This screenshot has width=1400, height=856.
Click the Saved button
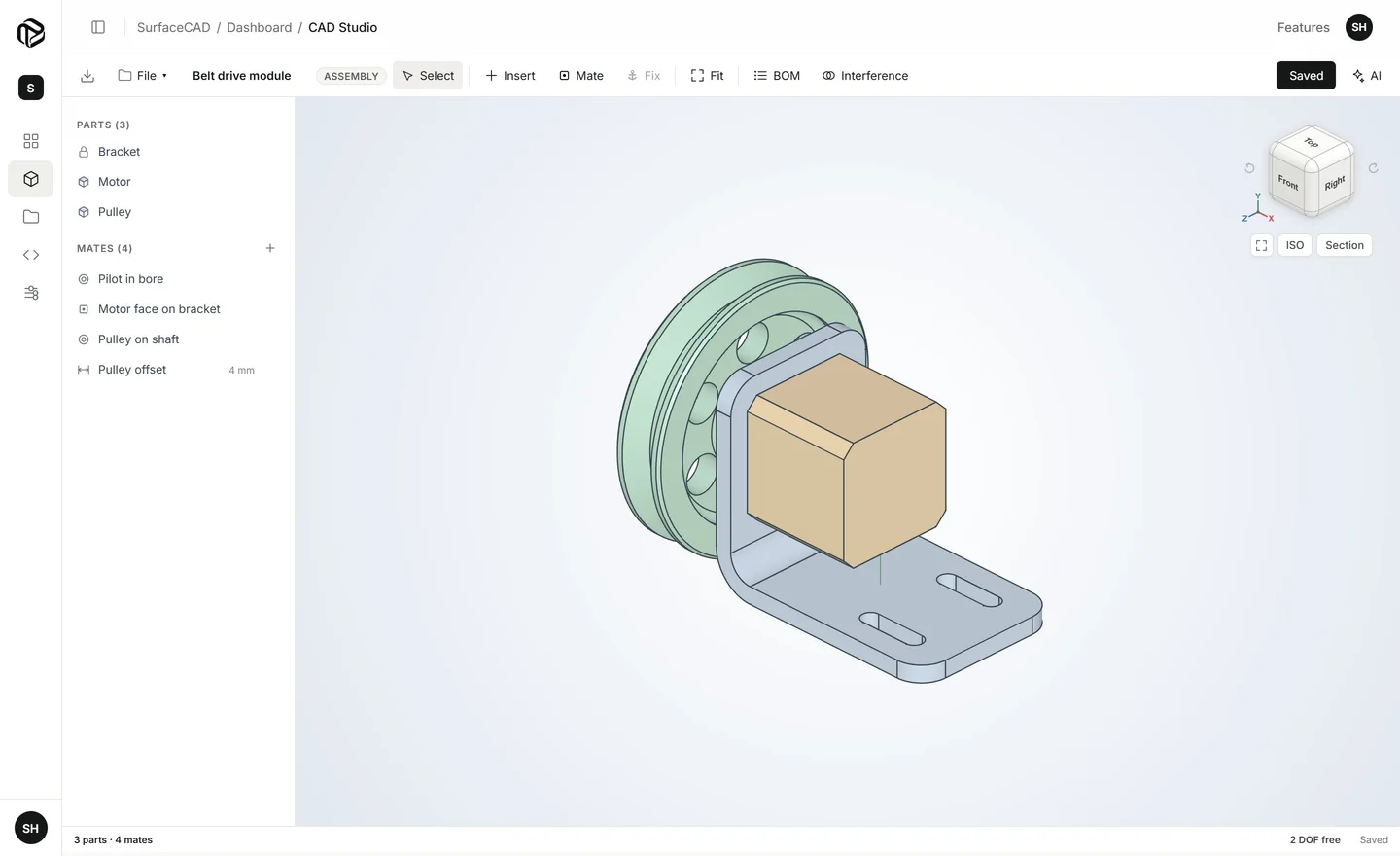point(1306,76)
